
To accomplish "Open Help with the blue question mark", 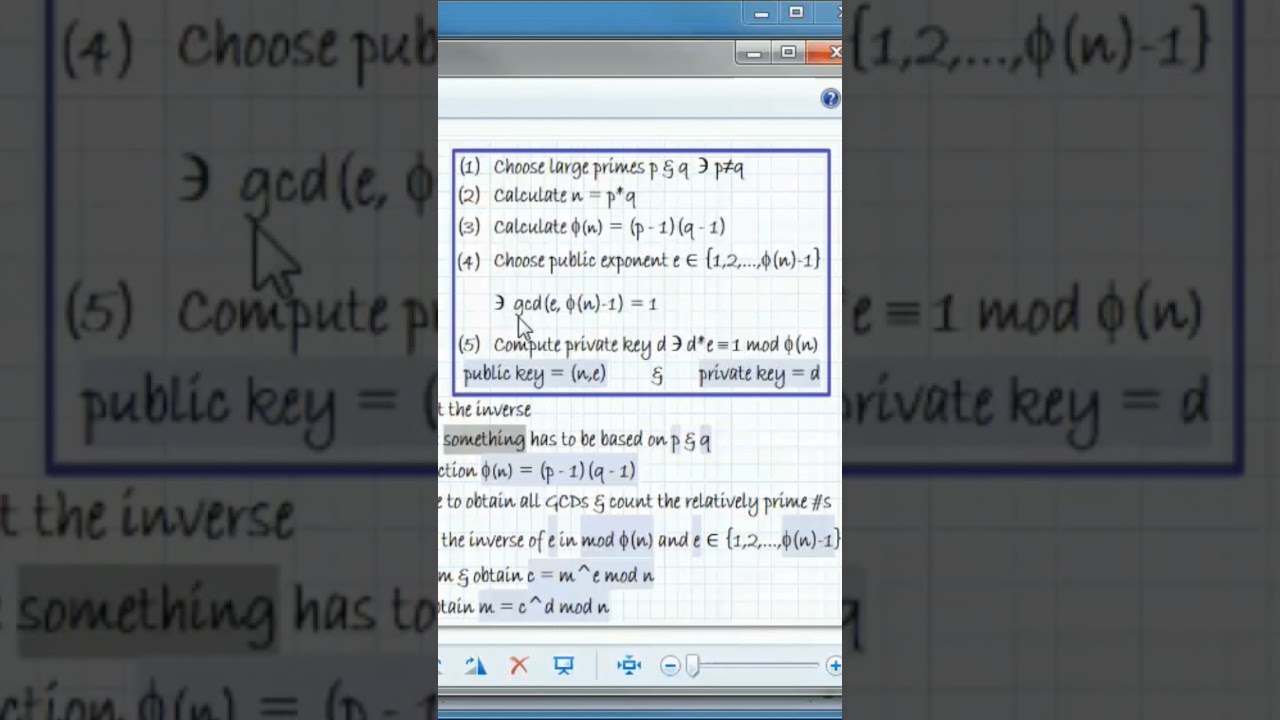I will [x=830, y=98].
